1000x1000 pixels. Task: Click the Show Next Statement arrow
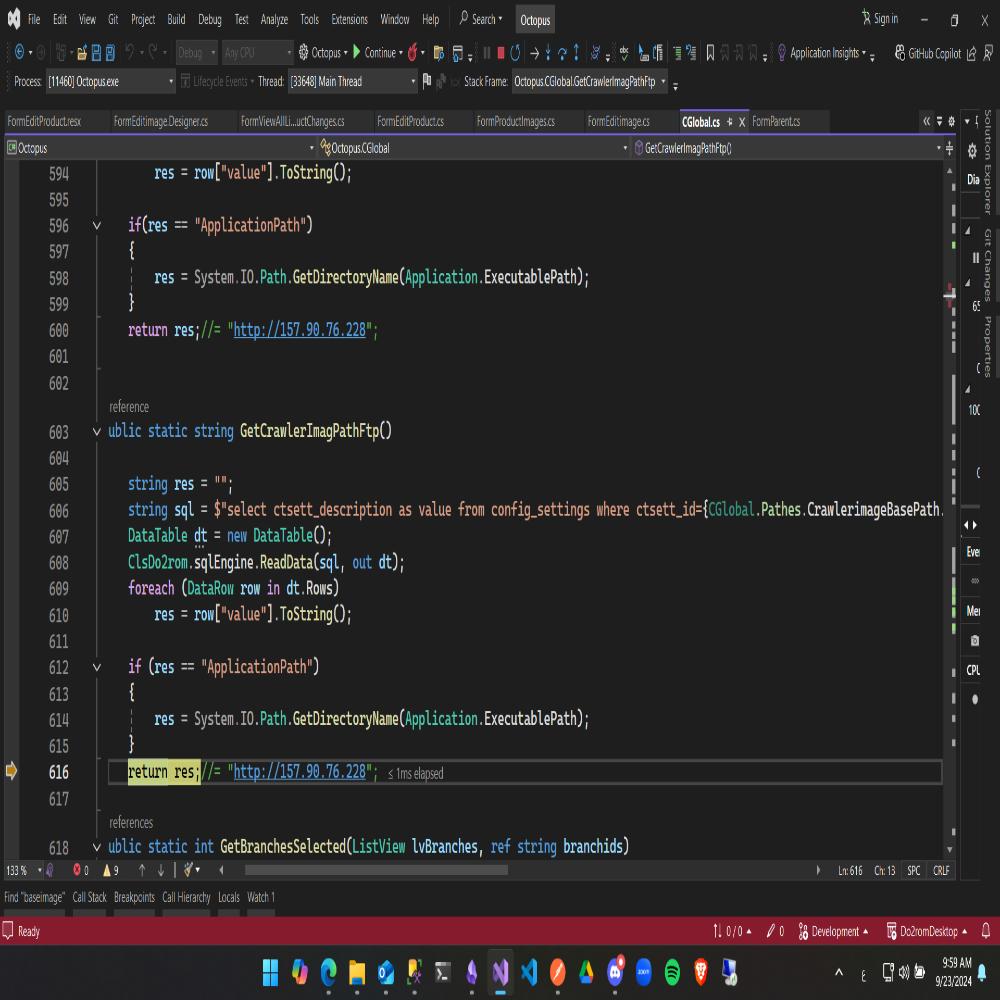pos(534,53)
